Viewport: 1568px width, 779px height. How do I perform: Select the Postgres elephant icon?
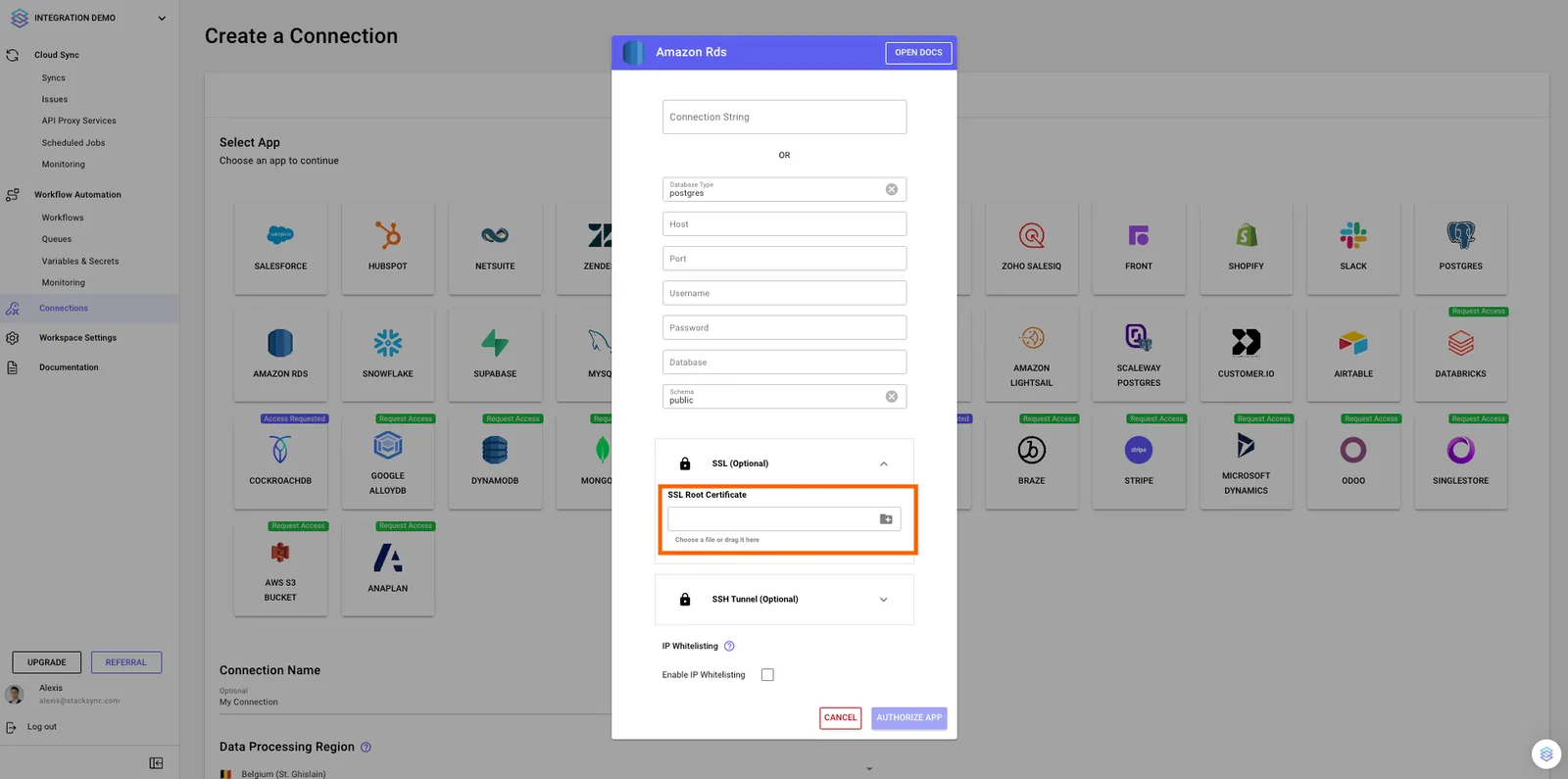click(x=1461, y=235)
